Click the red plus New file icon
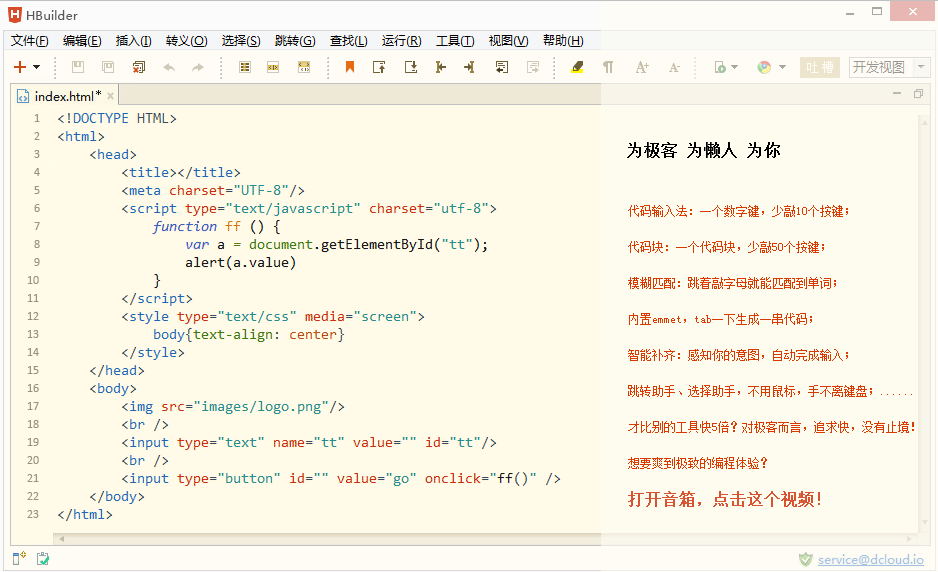 (20, 67)
